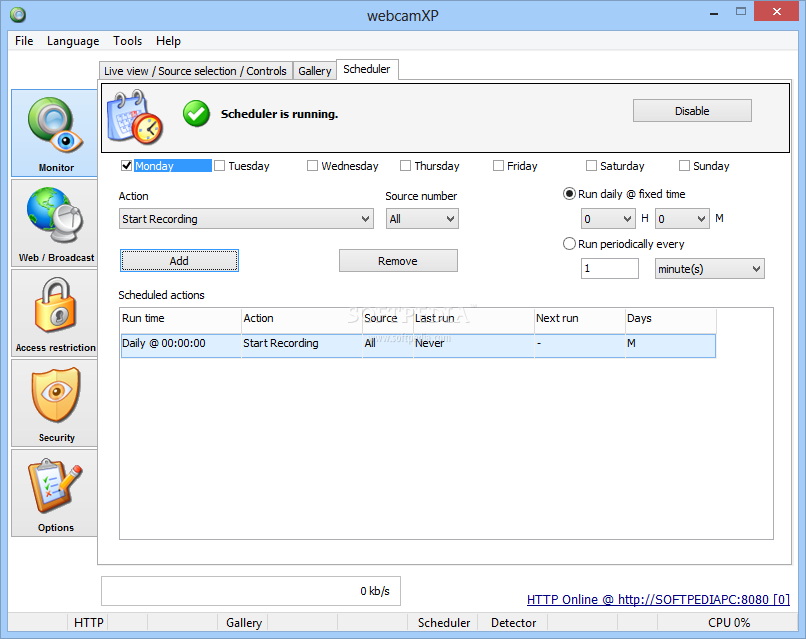This screenshot has width=806, height=639.
Task: Expand the Action dropdown showing Start Recording
Action: (246, 218)
